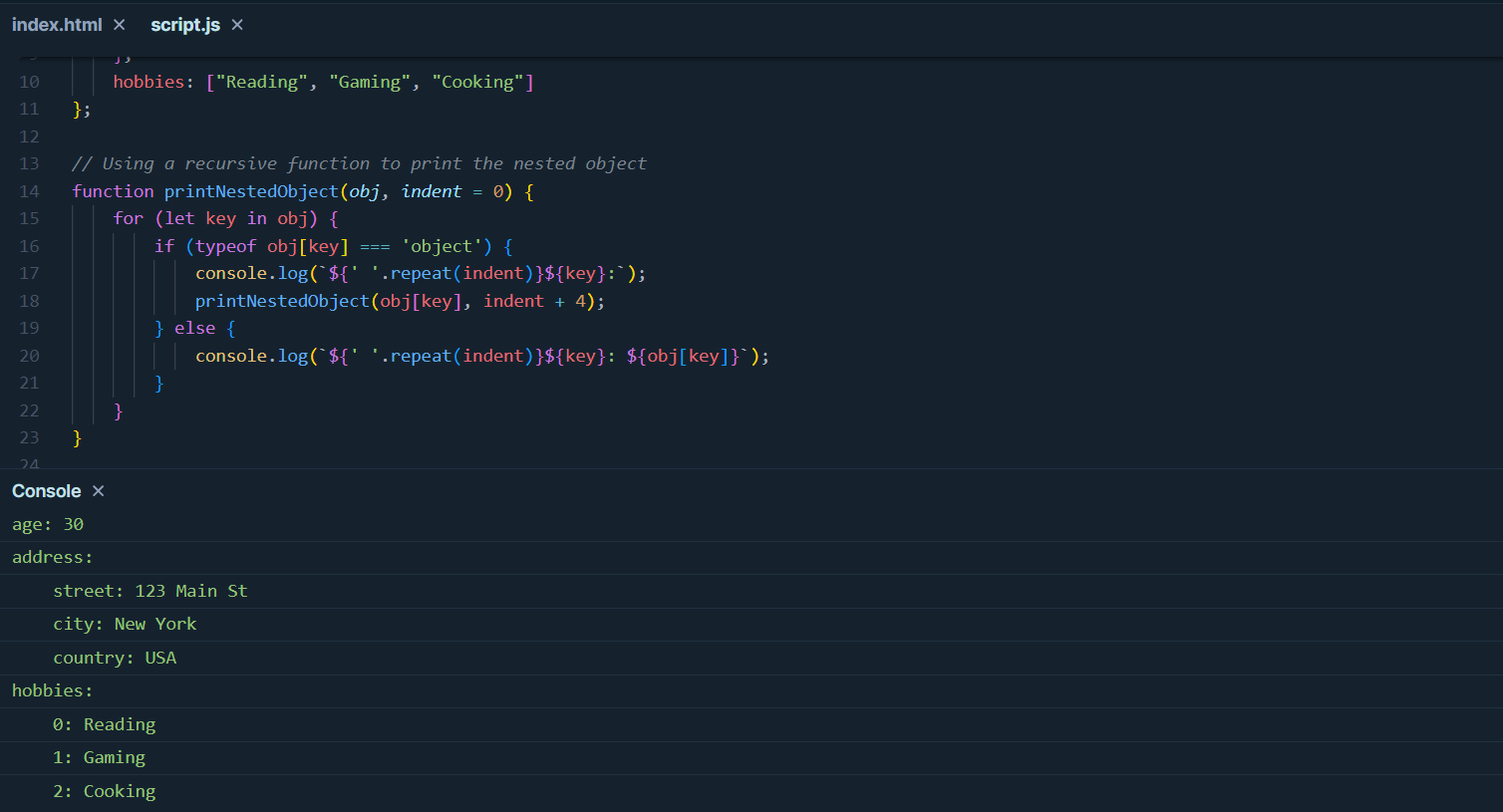The width and height of the screenshot is (1503, 812).
Task: Click the Console panel title
Action: coord(47,491)
